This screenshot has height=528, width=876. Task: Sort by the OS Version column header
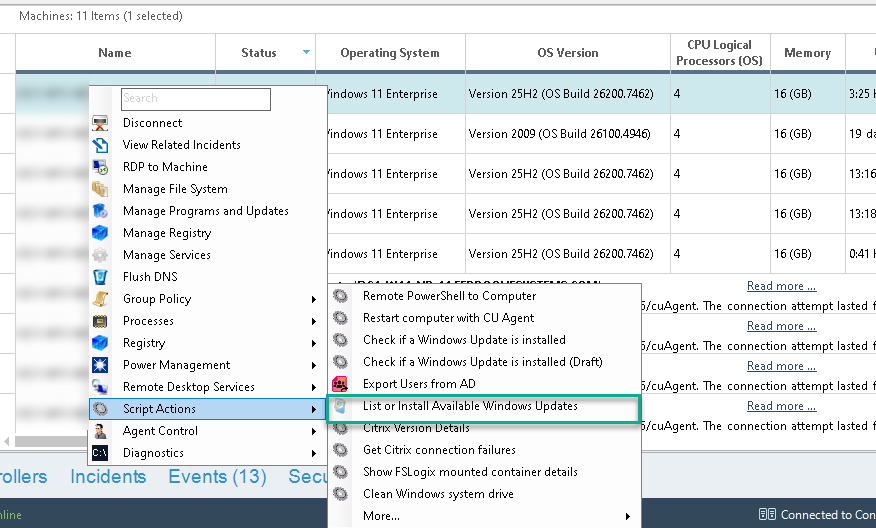click(x=567, y=53)
